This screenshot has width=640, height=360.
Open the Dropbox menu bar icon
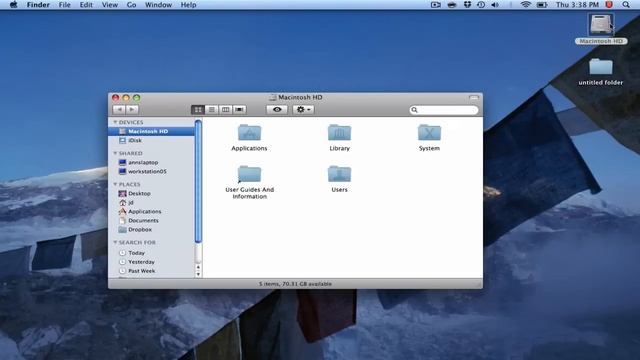[x=467, y=5]
